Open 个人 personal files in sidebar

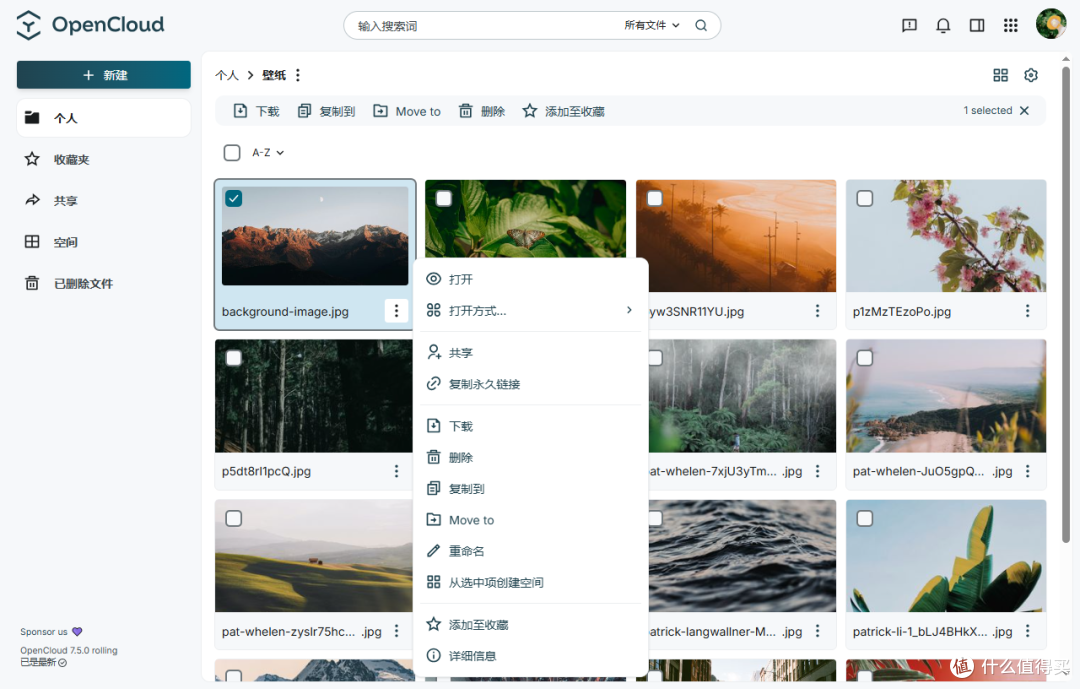click(103, 118)
